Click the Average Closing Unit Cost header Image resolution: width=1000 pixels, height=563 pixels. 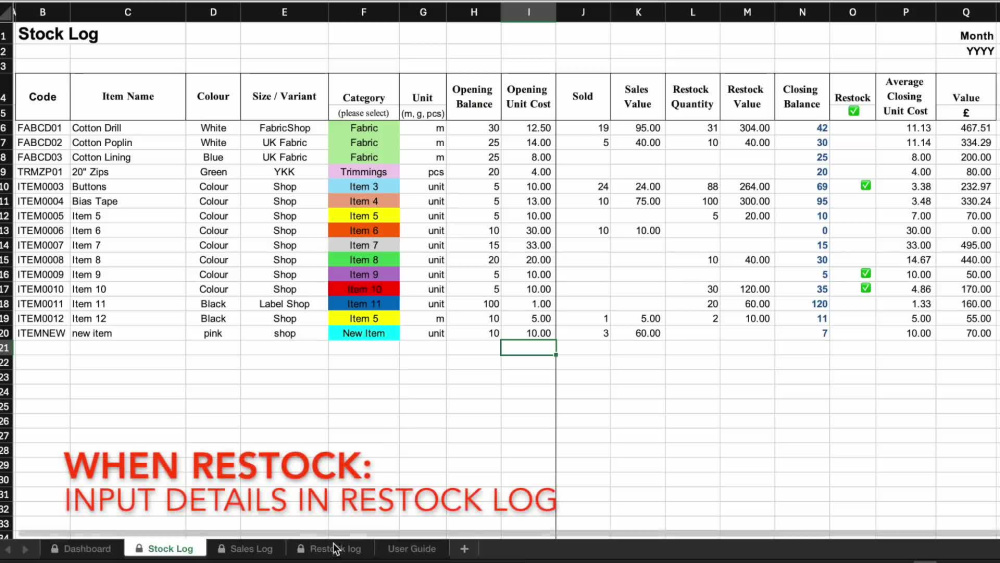pos(906,97)
